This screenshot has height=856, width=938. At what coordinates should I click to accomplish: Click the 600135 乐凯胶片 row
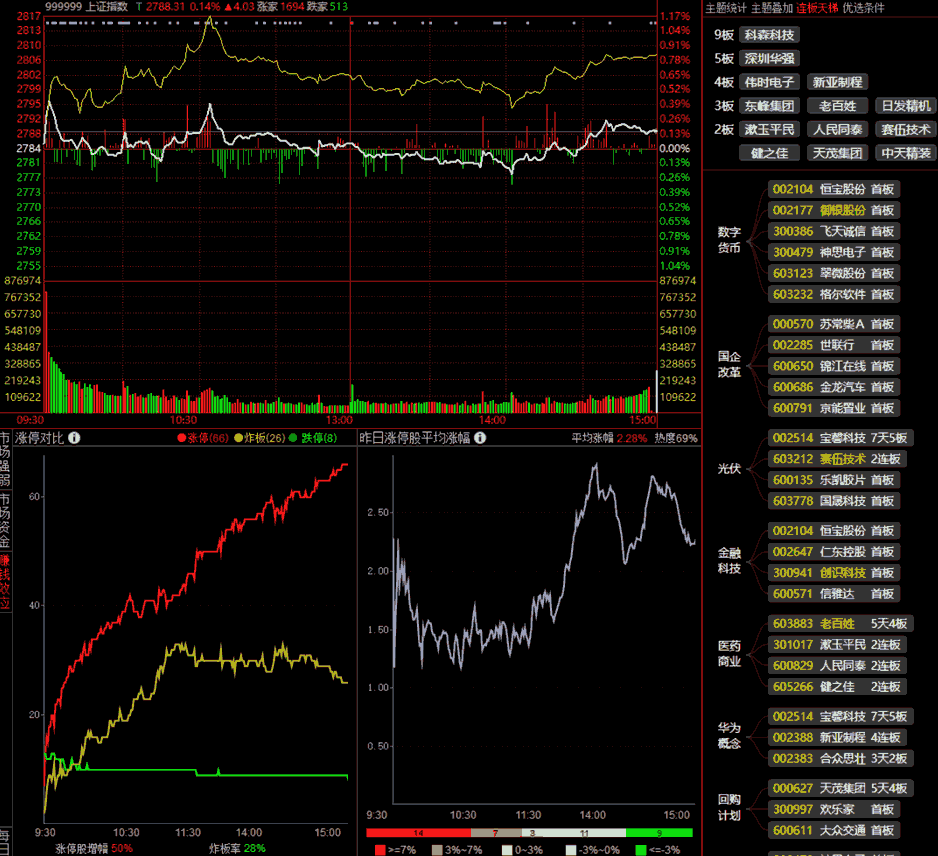(x=834, y=480)
